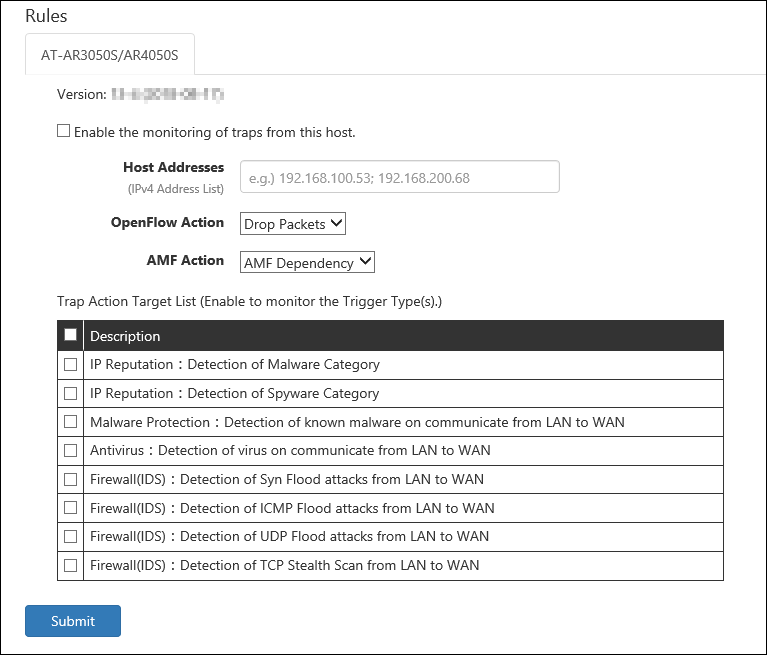Click the Rules page heading

tap(46, 16)
